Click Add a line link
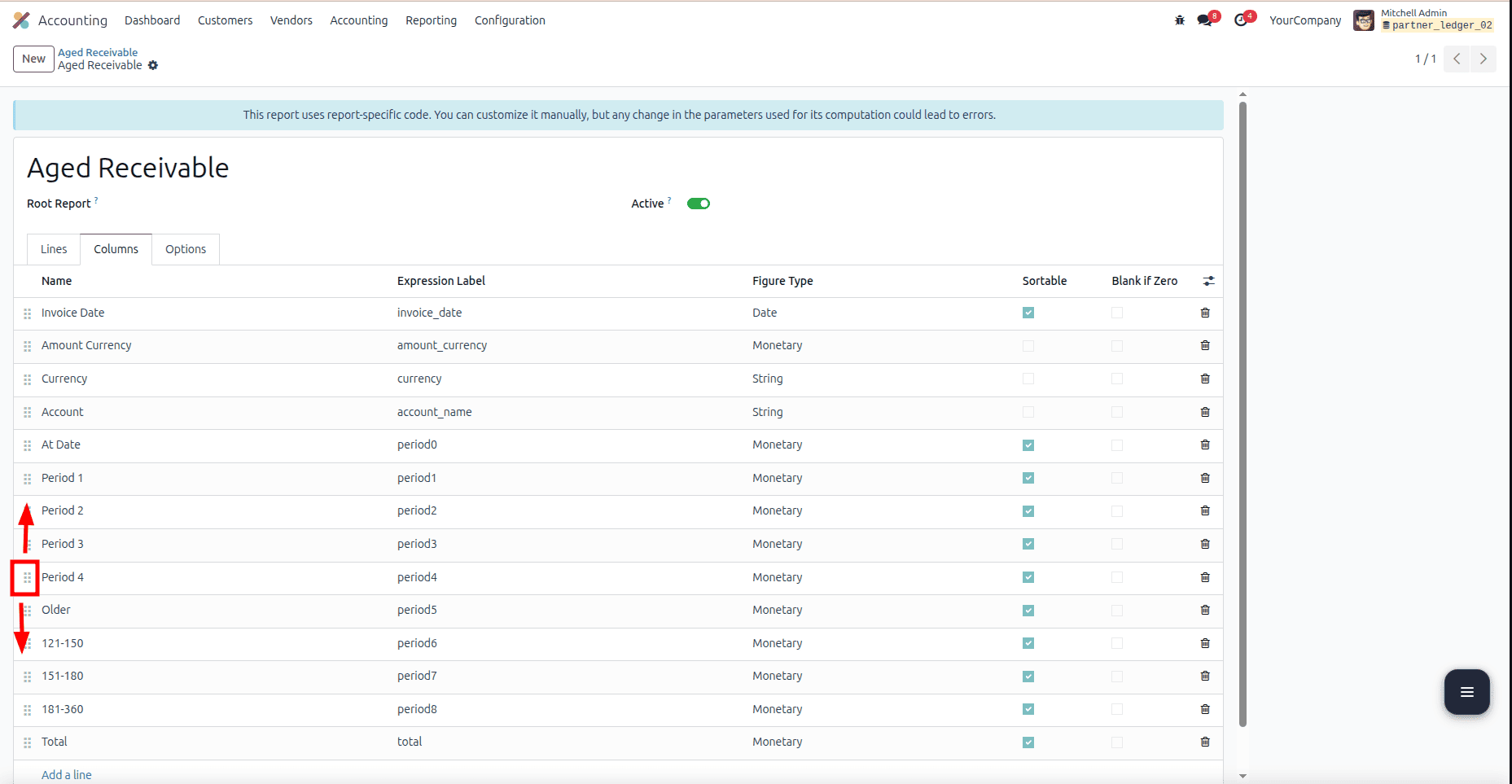Screen dimensions: 1512x784 [67, 775]
